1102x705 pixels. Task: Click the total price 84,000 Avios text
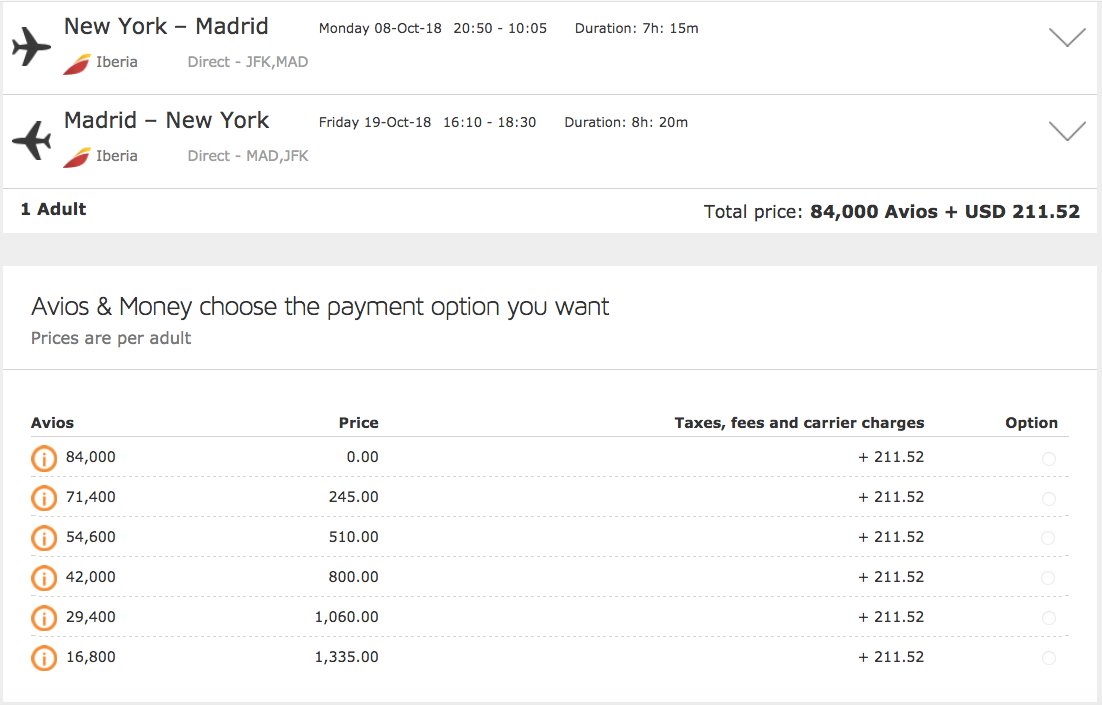coord(874,212)
